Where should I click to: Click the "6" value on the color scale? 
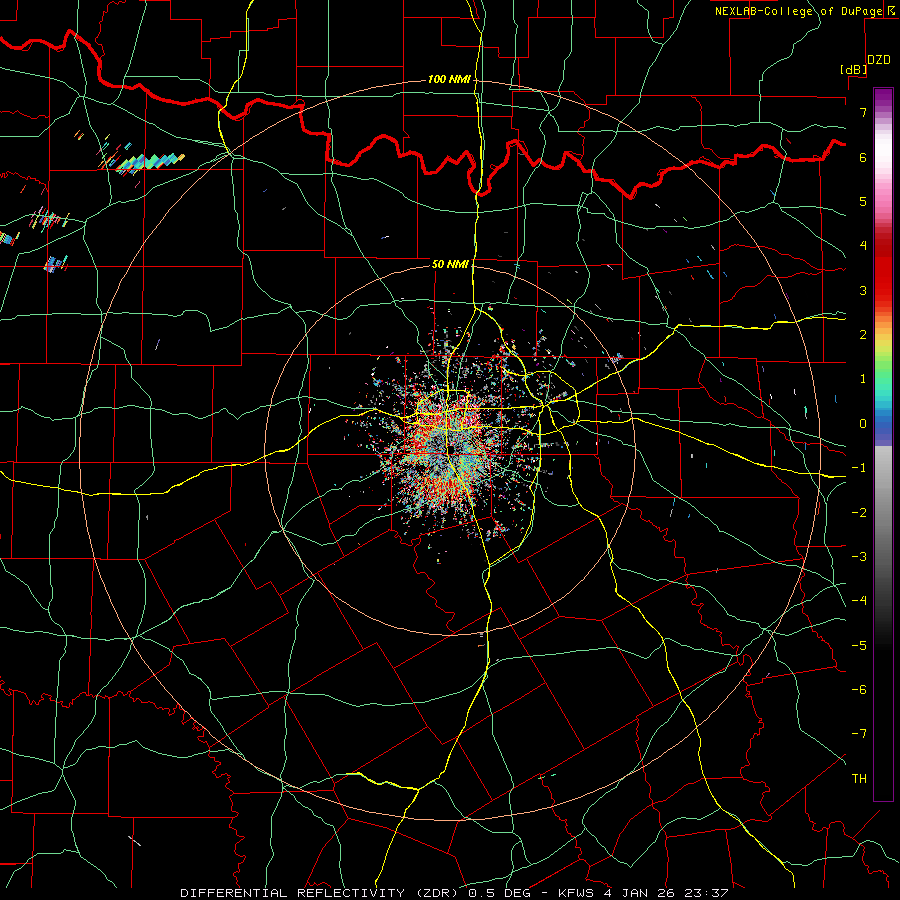click(x=863, y=157)
